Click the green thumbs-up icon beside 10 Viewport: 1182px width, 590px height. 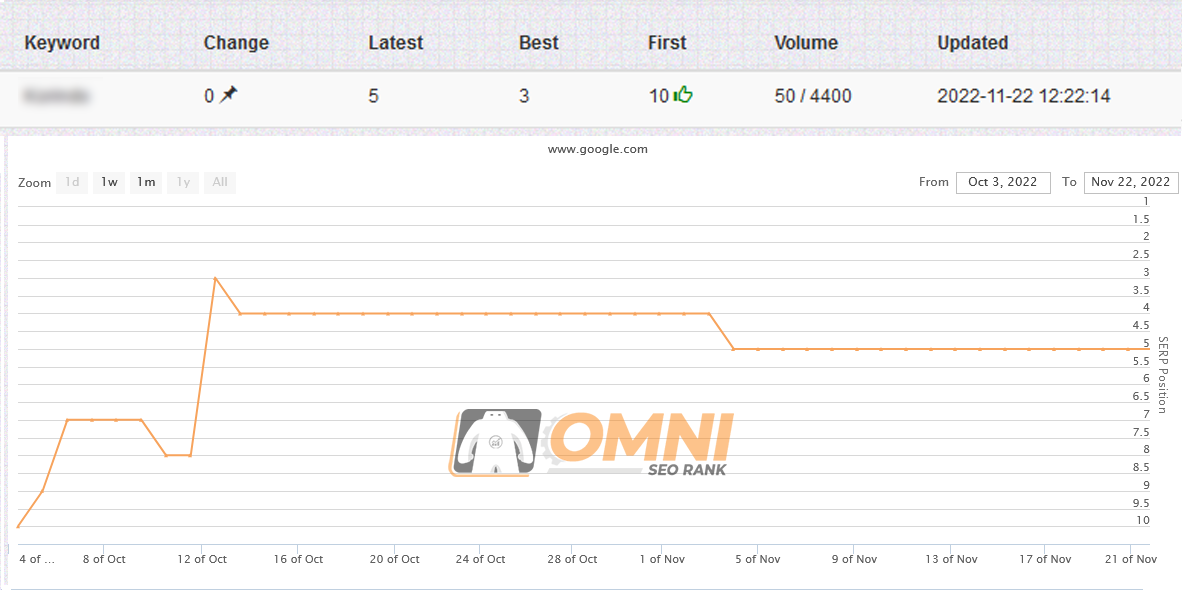pos(684,95)
